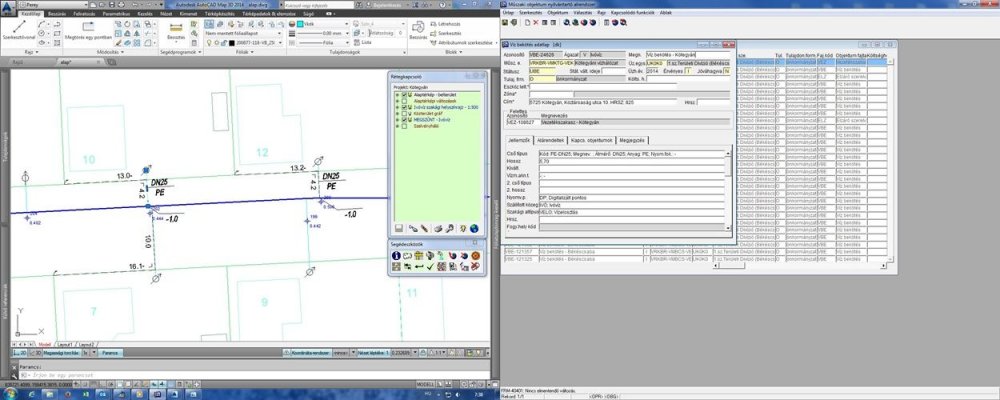The image size is (1000, 400).
Task: Click the Parancs button in status toolbar
Action: pyautogui.click(x=111, y=353)
